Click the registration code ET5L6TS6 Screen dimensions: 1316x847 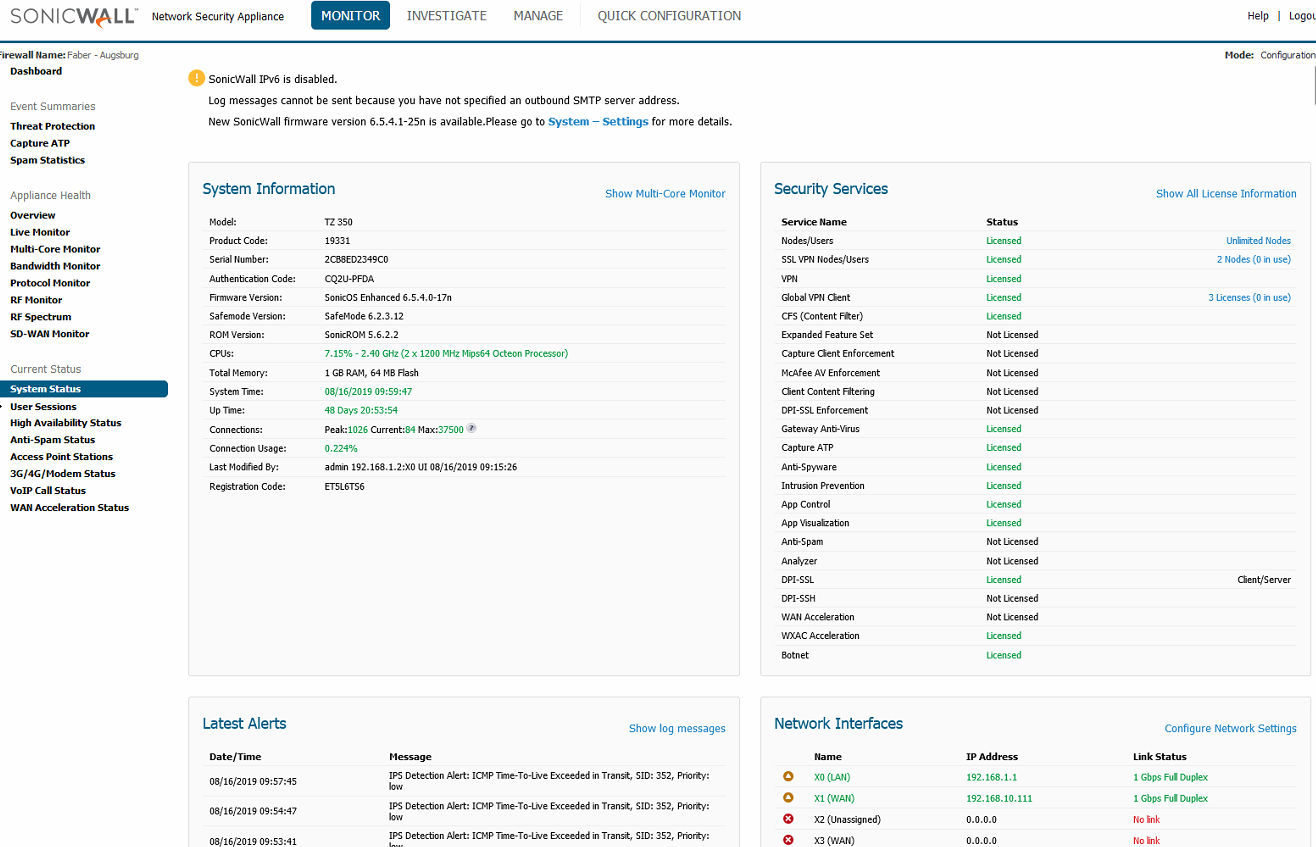point(345,487)
